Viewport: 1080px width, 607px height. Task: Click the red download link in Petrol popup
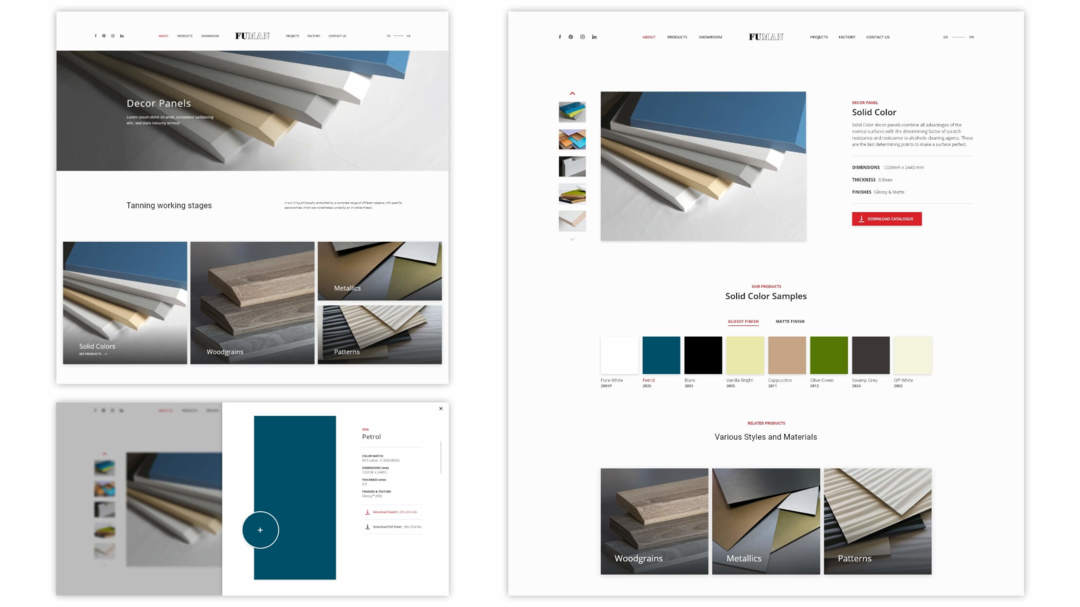click(391, 512)
